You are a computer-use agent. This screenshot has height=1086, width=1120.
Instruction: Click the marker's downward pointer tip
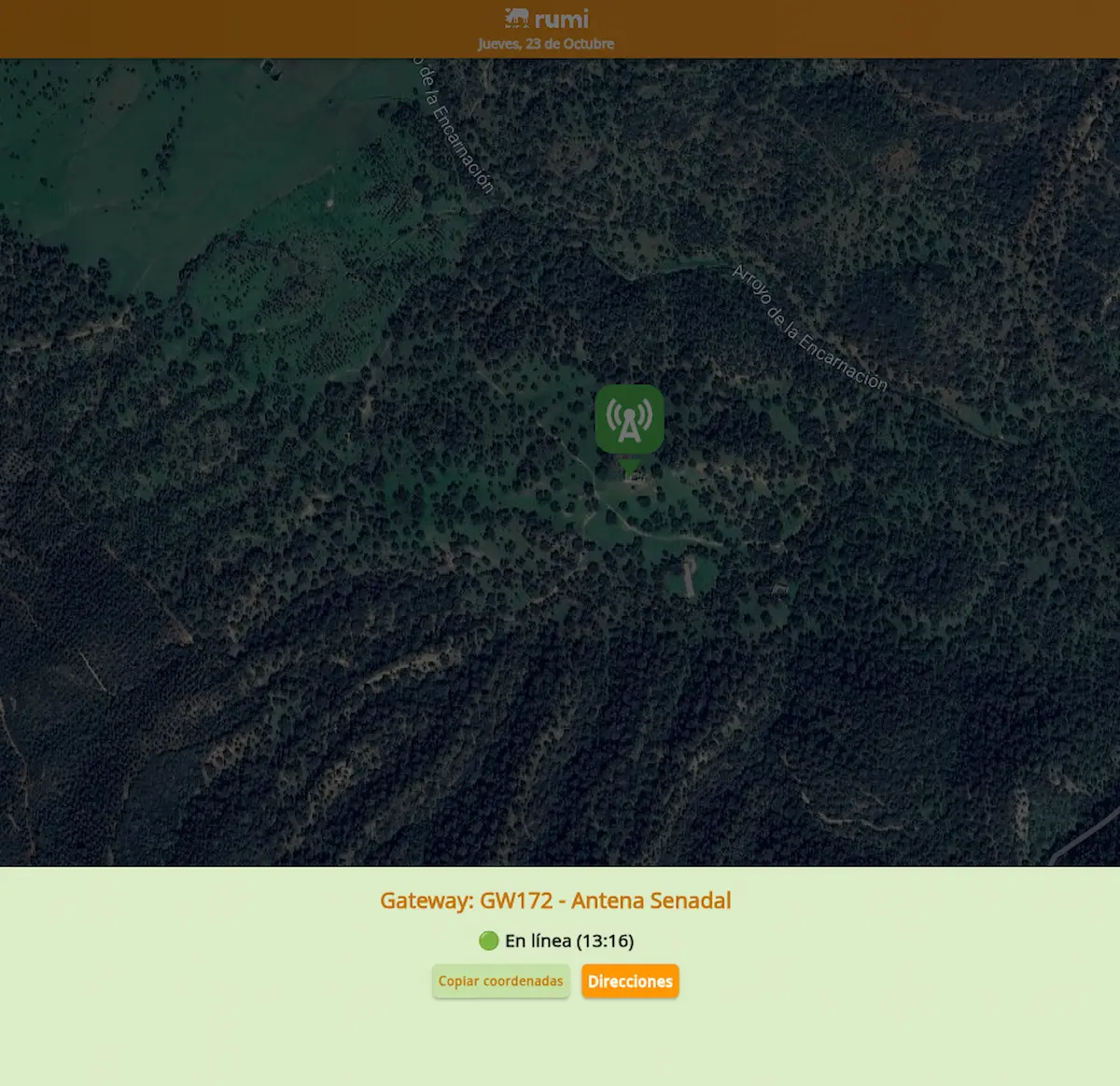630,468
